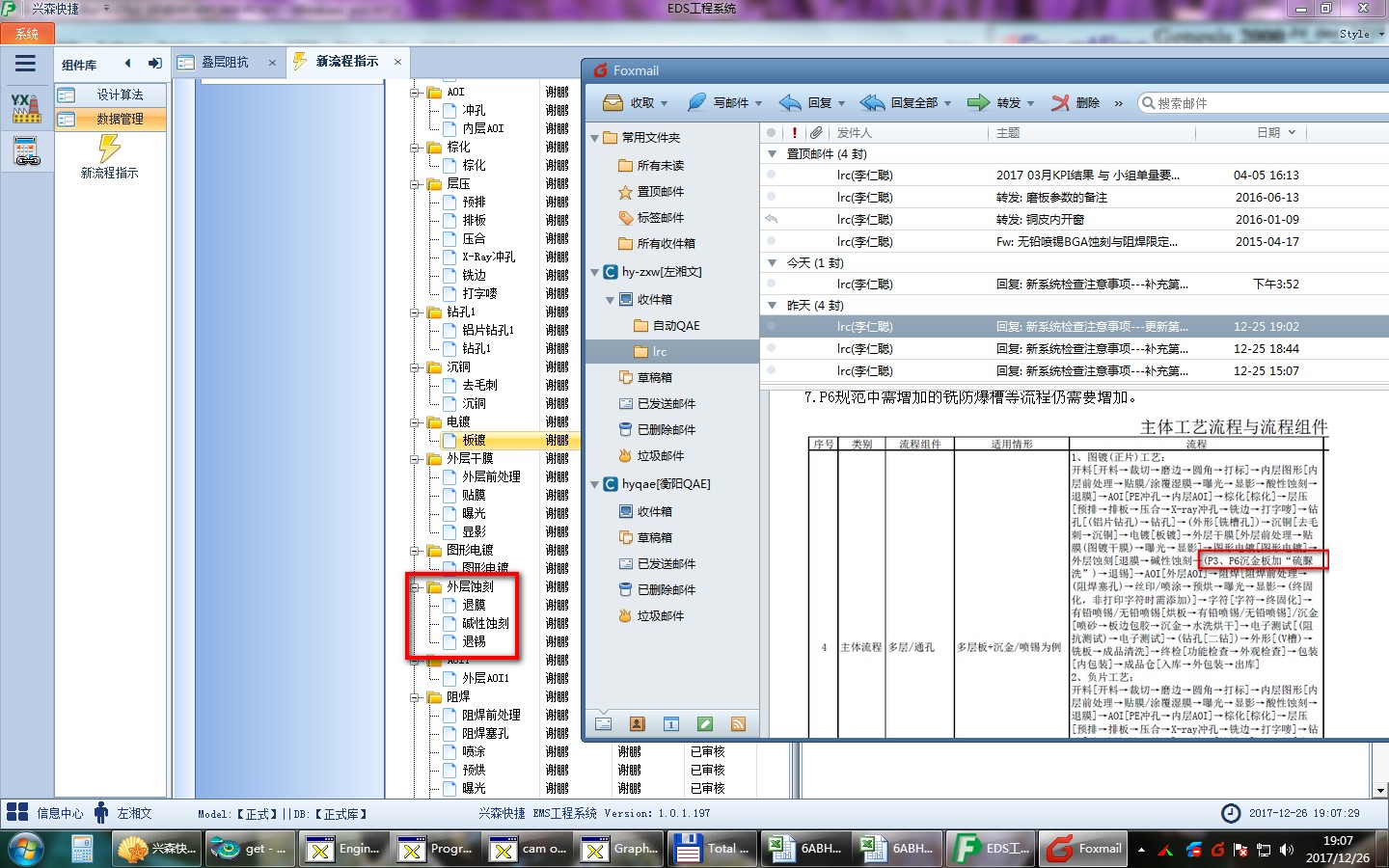Screen dimensions: 1389x868
Task: Switch to the 叠层阻抗 tab
Action: coord(225,63)
